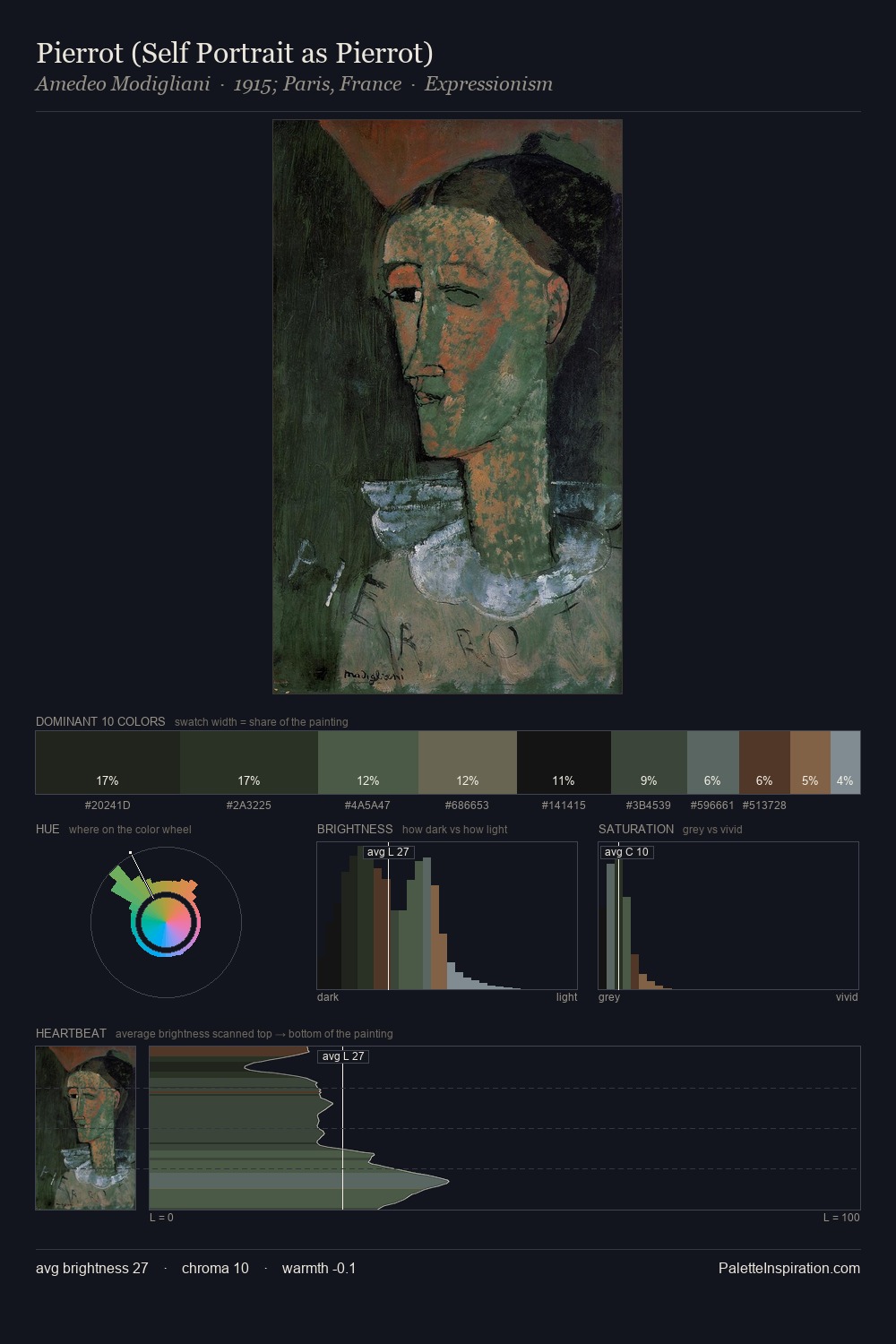This screenshot has width=896, height=1344.
Task: Click 'avg brightness 27' footer text
Action: click(x=92, y=1268)
